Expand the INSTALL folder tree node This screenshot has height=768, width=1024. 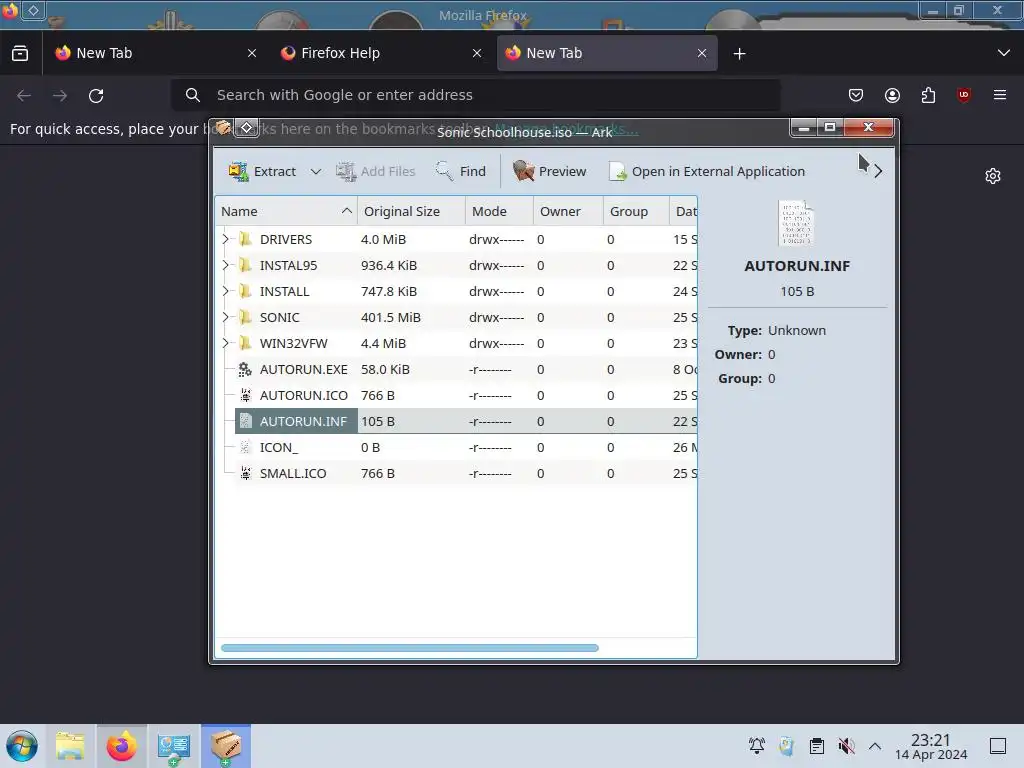(225, 291)
